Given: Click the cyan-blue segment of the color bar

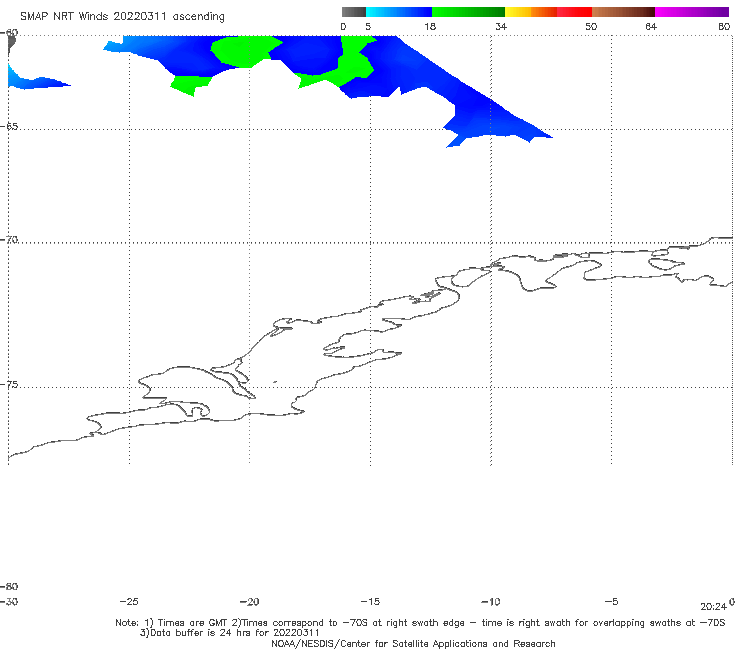Looking at the screenshot, I should pos(399,12).
